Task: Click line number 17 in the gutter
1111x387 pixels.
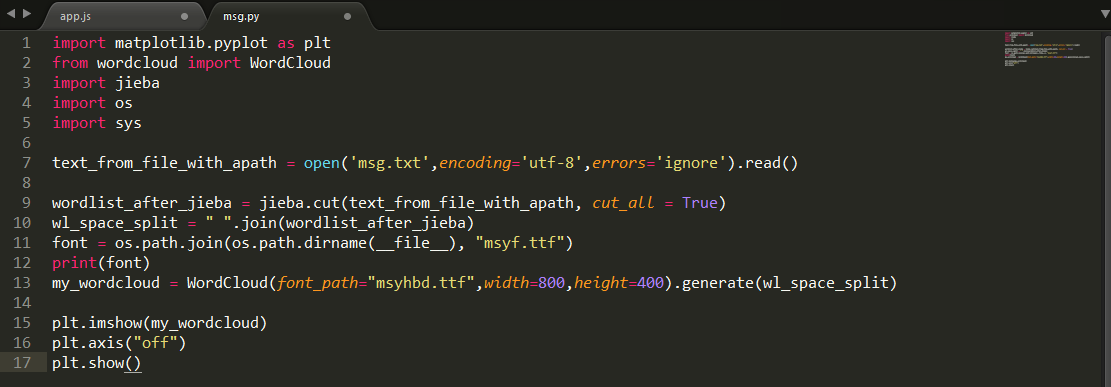Action: click(x=22, y=364)
